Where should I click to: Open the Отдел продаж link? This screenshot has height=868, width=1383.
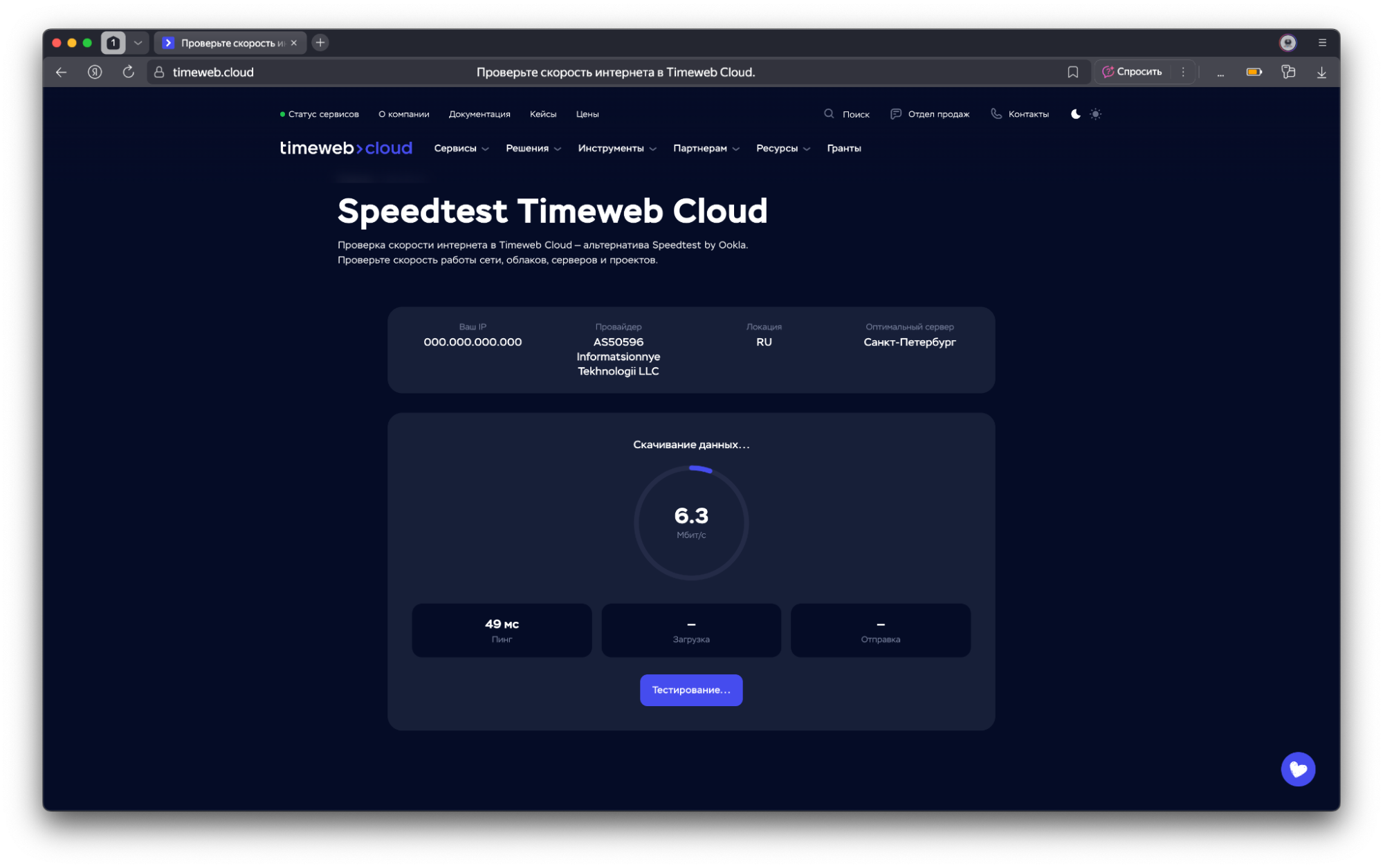(939, 114)
